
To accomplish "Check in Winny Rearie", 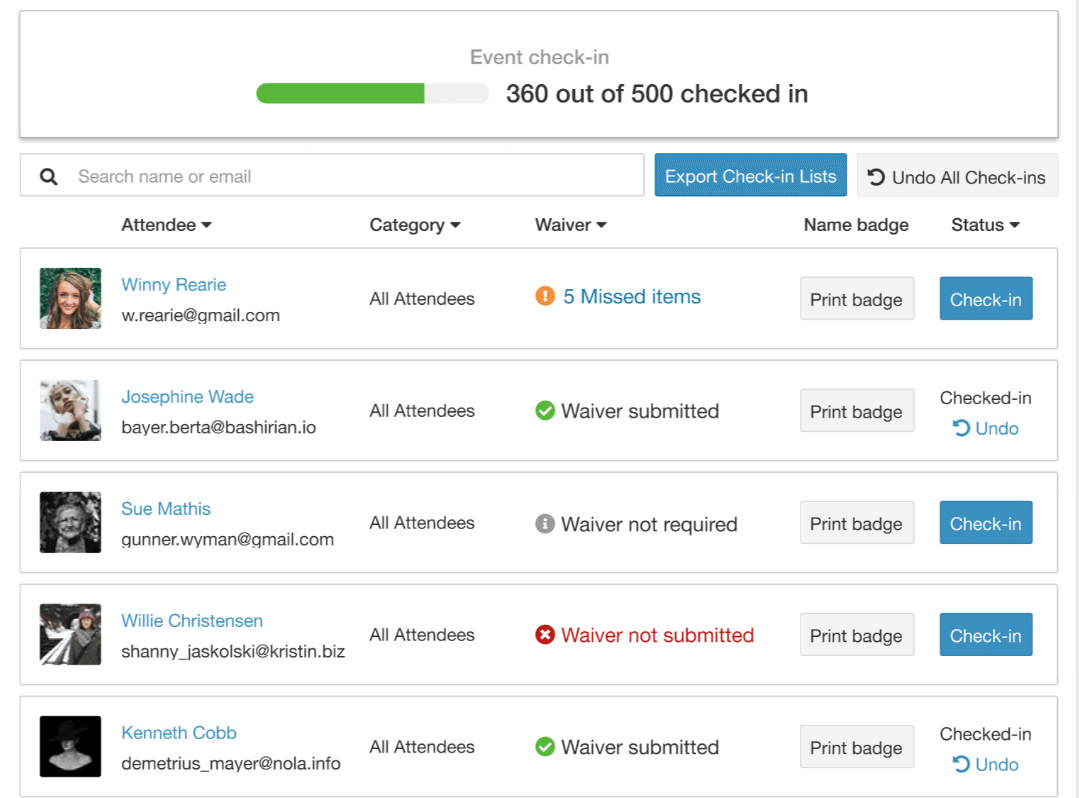I will (x=985, y=299).
